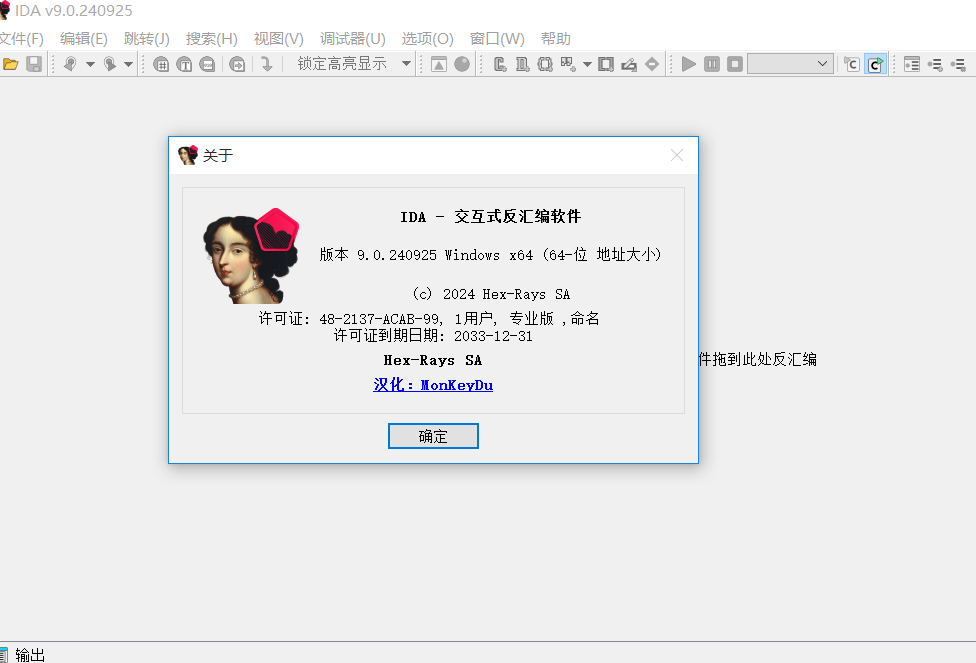Image resolution: width=976 pixels, height=663 pixels.
Task: Toggle the highlighted C pseudocode icon
Action: coord(876,64)
